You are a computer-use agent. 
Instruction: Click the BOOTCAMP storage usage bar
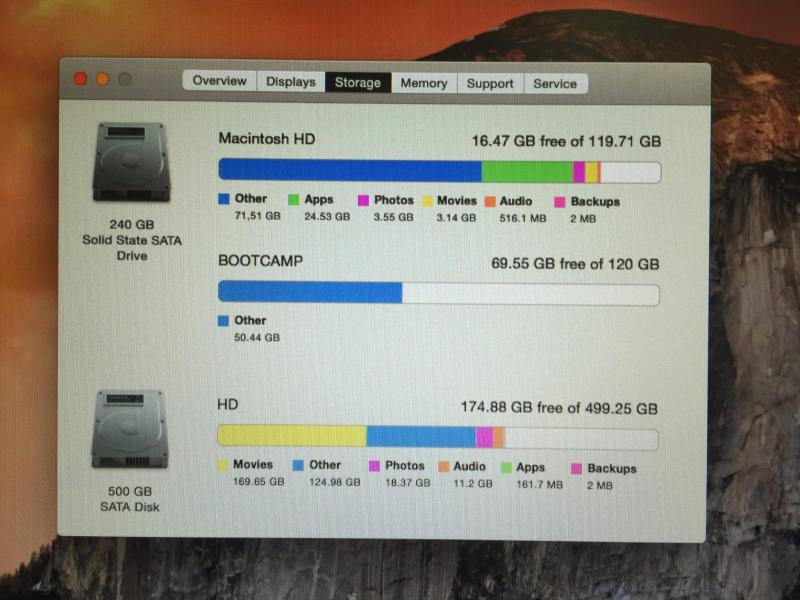[439, 292]
